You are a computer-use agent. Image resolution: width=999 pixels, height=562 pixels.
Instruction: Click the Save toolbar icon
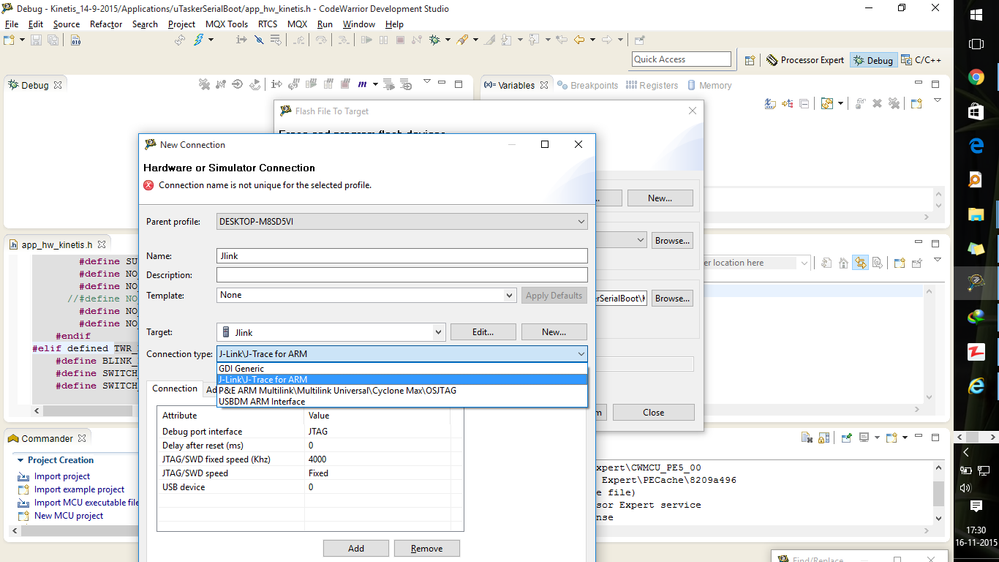pyautogui.click(x=36, y=40)
